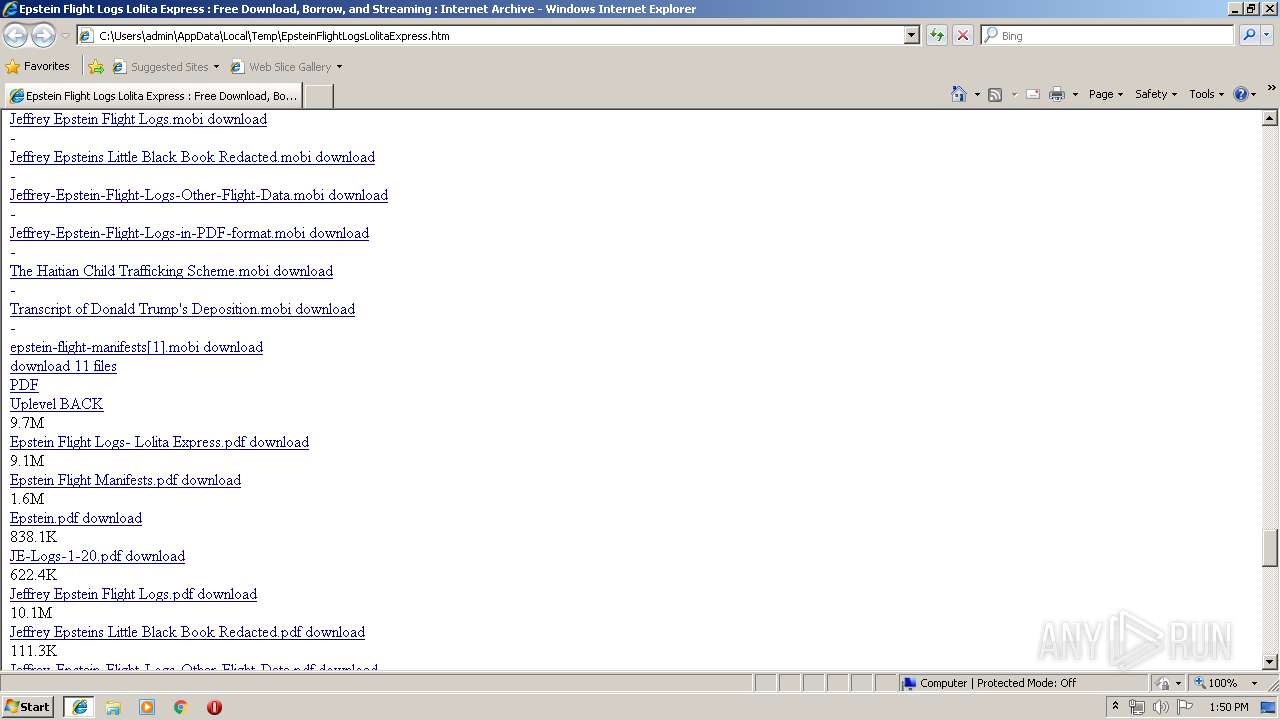Click the Back navigation arrow
Viewport: 1280px width, 720px height.
coord(15,35)
